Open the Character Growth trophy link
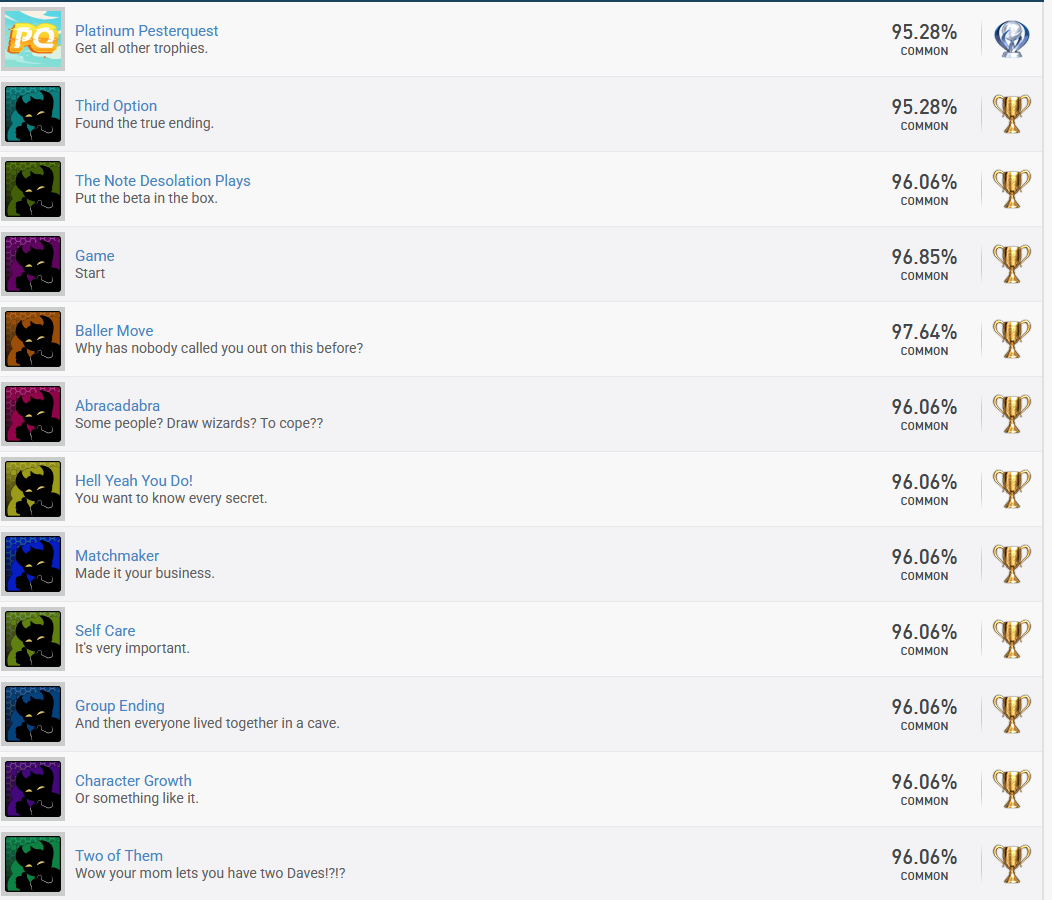This screenshot has width=1052, height=900. tap(133, 781)
